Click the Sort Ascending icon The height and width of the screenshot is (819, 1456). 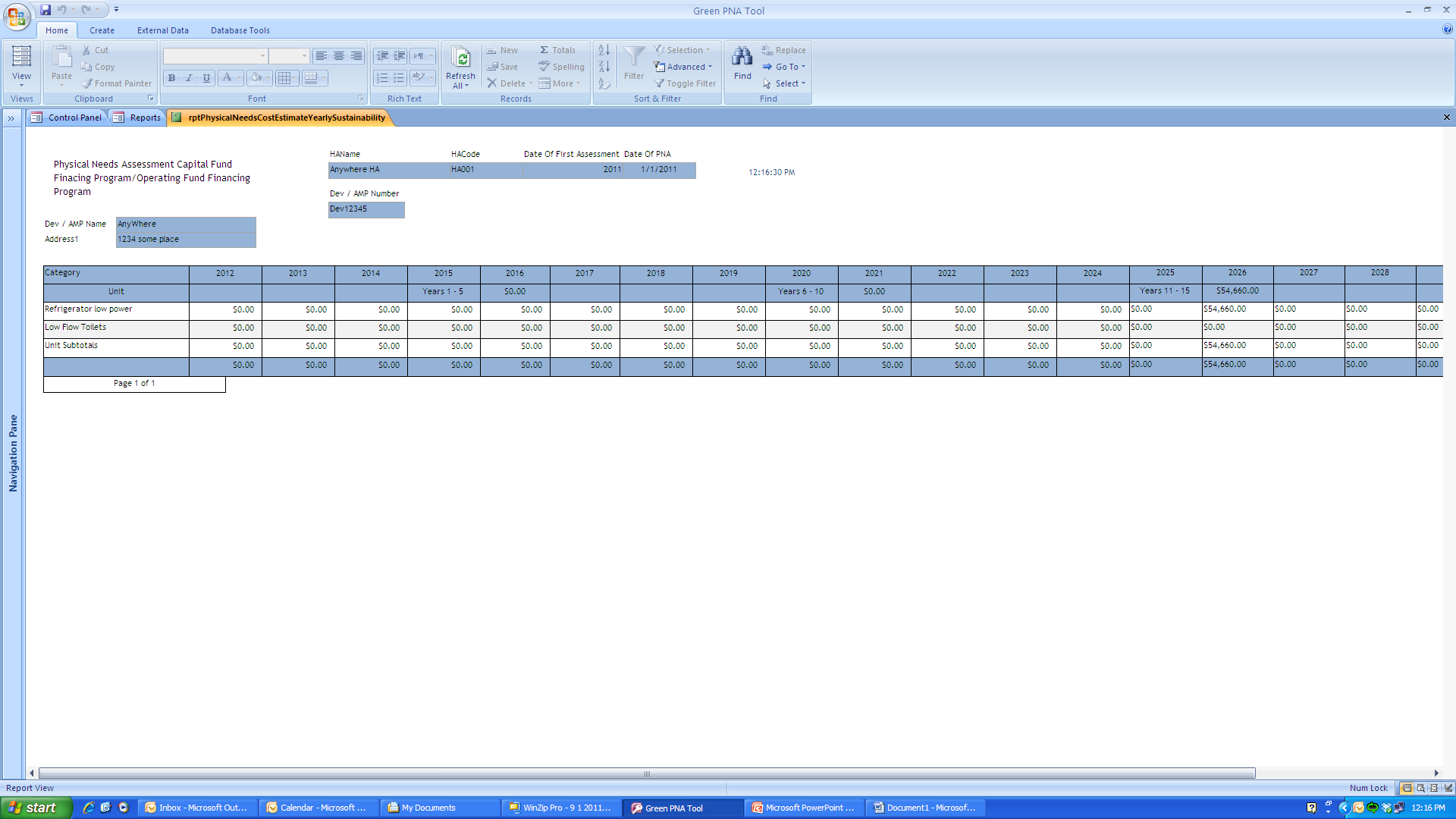pos(604,50)
